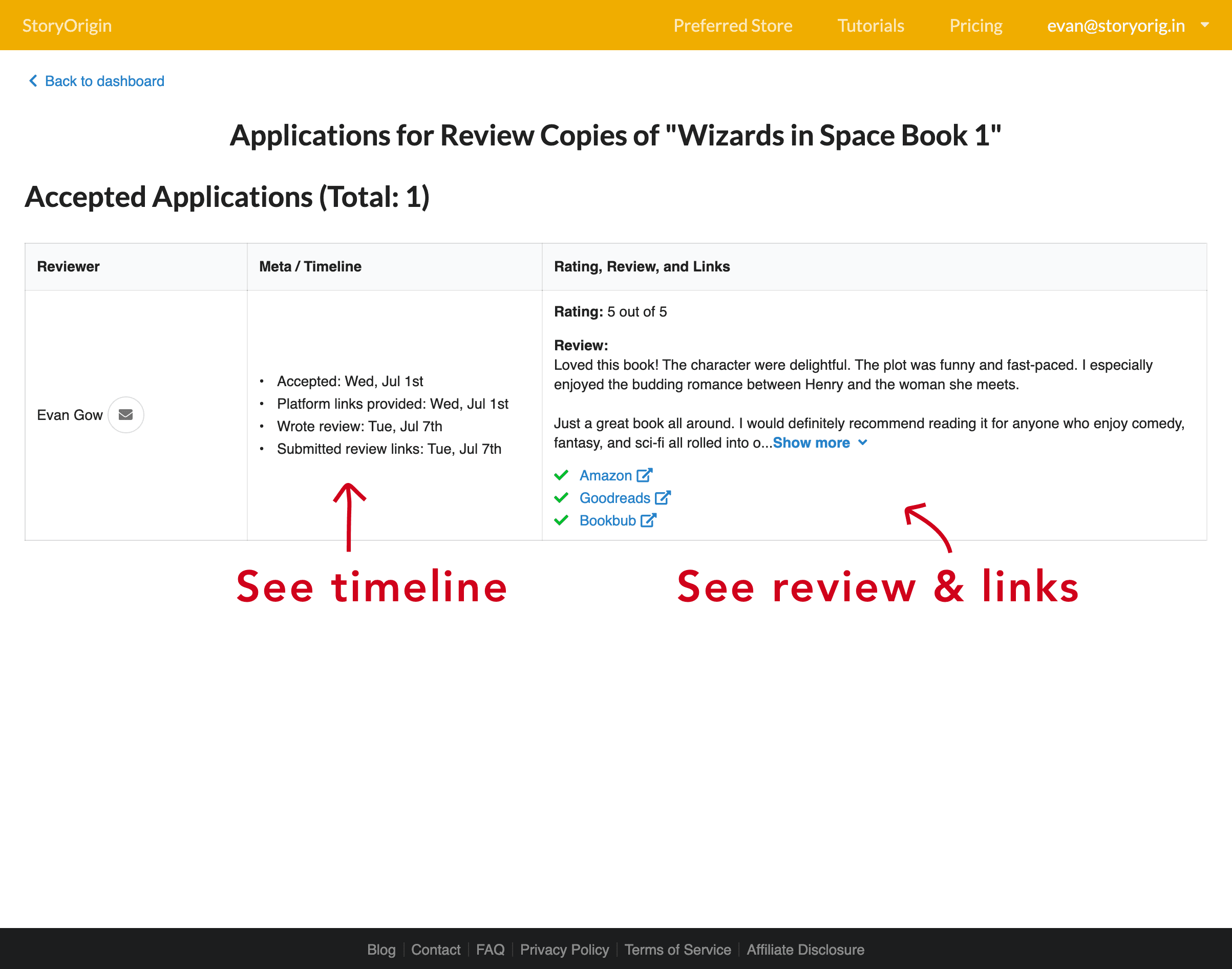
Task: Go back to dashboard
Action: point(104,80)
